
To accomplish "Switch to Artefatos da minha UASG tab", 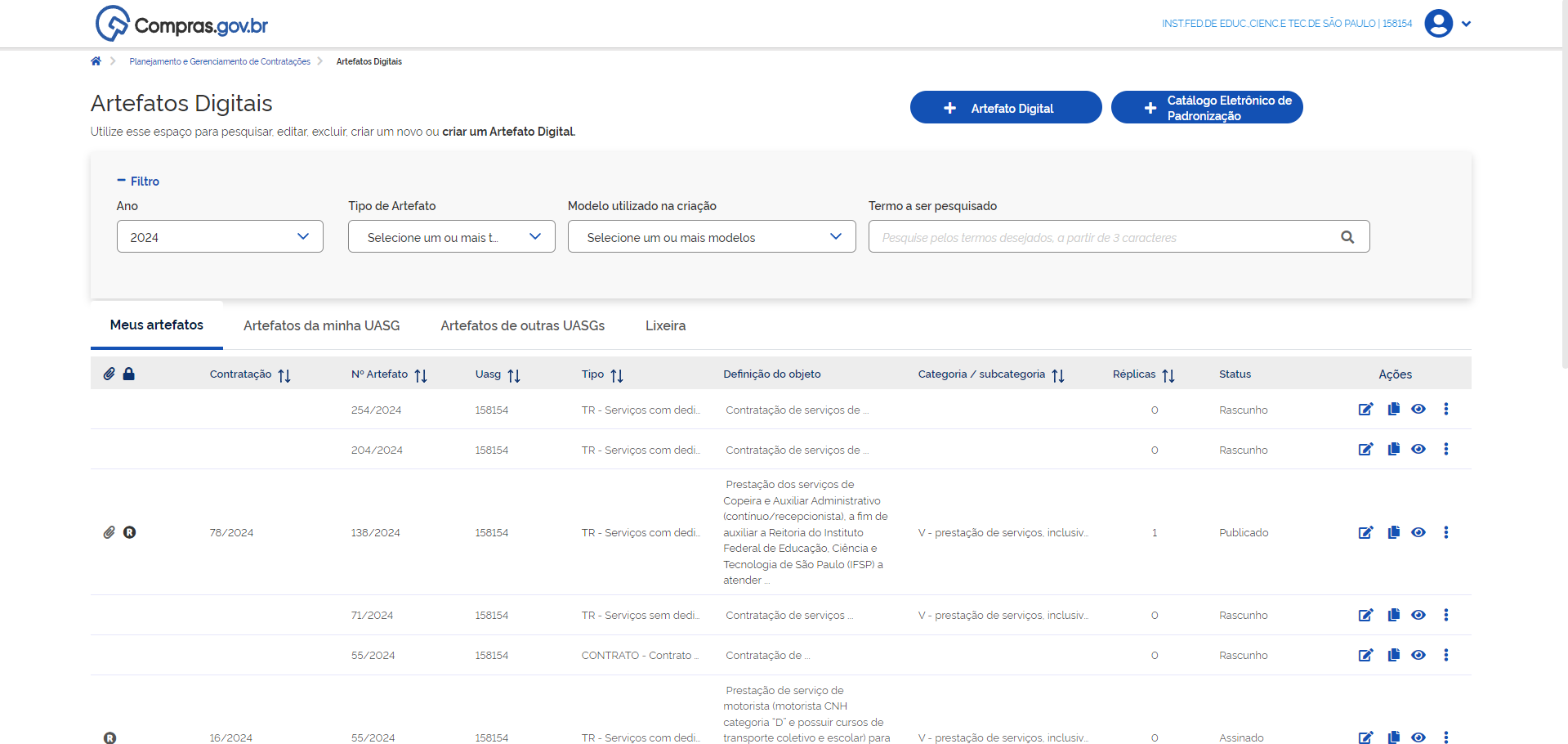I will point(322,325).
